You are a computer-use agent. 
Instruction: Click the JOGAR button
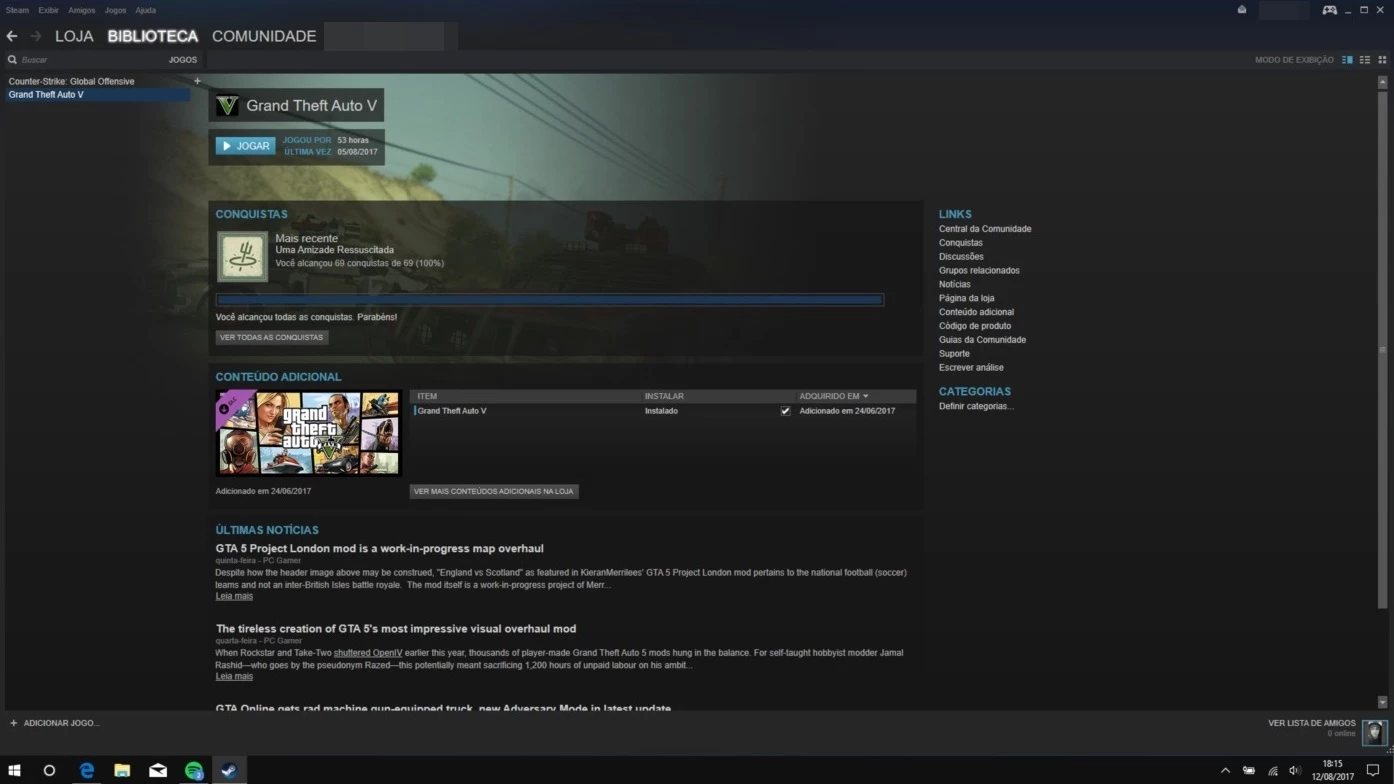point(245,146)
